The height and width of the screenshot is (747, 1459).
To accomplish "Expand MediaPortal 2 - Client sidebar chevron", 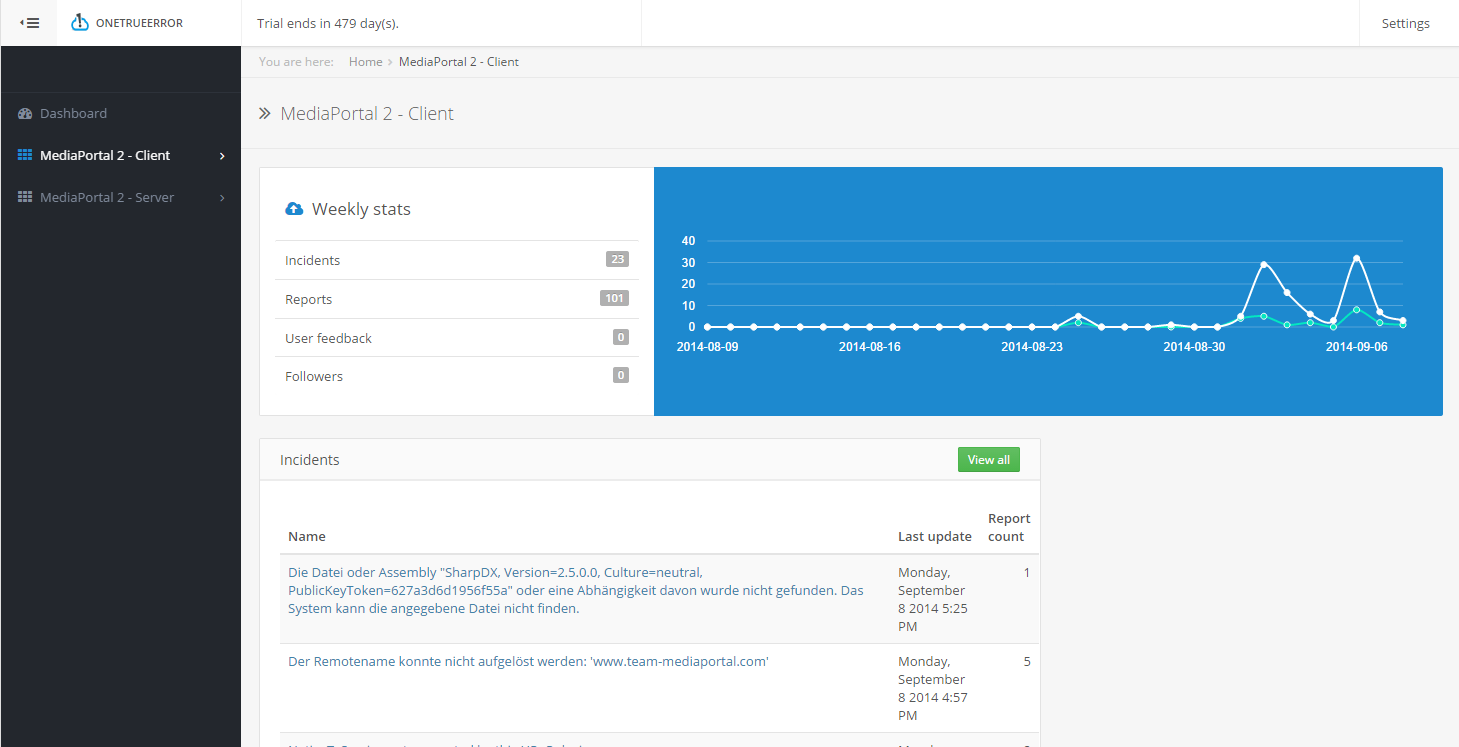I will [222, 156].
